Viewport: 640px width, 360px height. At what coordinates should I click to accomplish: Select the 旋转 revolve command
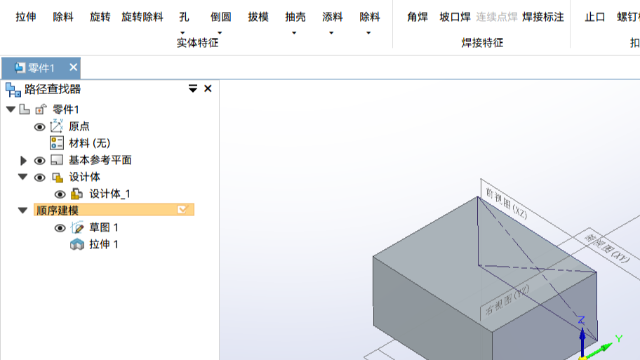point(100,17)
